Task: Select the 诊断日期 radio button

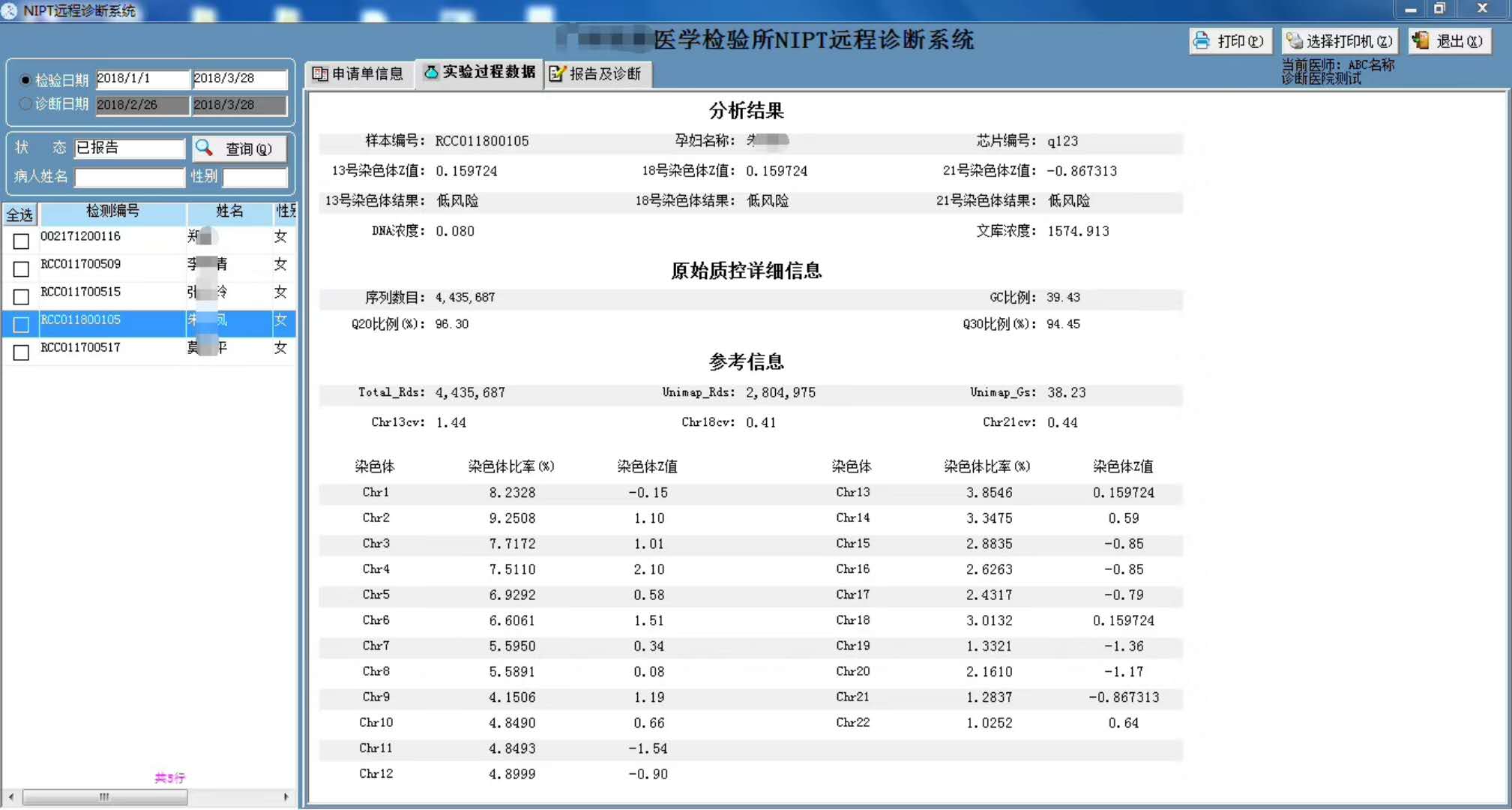Action: [25, 104]
